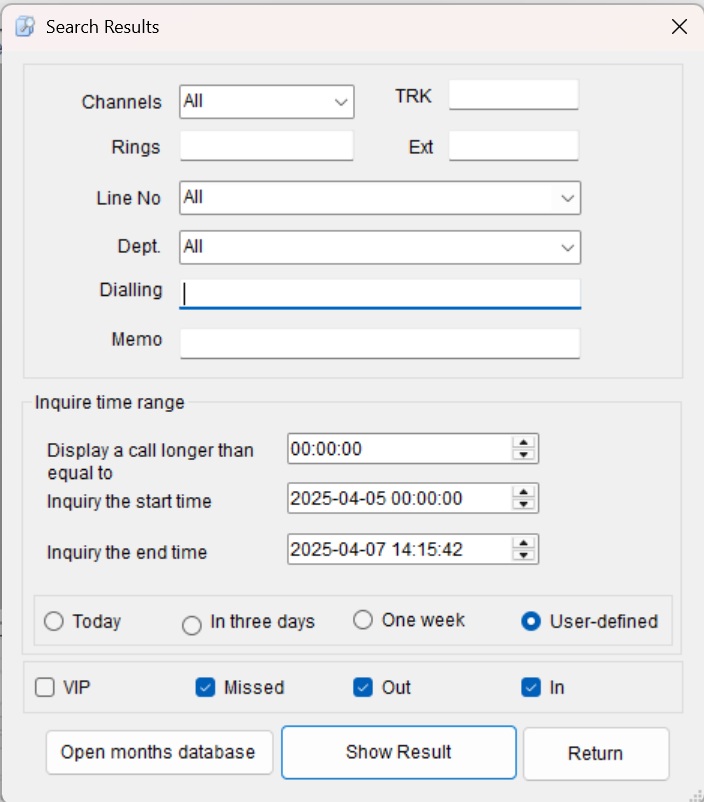The image size is (704, 802).
Task: Click the Open months database button
Action: 159,752
